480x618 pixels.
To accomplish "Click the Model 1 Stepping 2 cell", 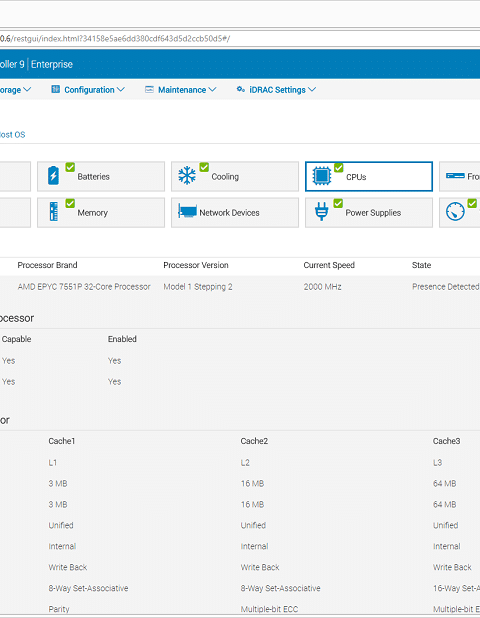I will [x=198, y=287].
